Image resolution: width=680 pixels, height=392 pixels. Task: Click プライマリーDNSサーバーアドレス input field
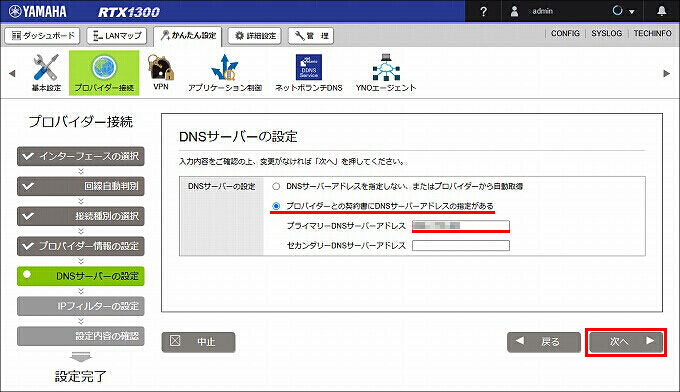coord(461,225)
